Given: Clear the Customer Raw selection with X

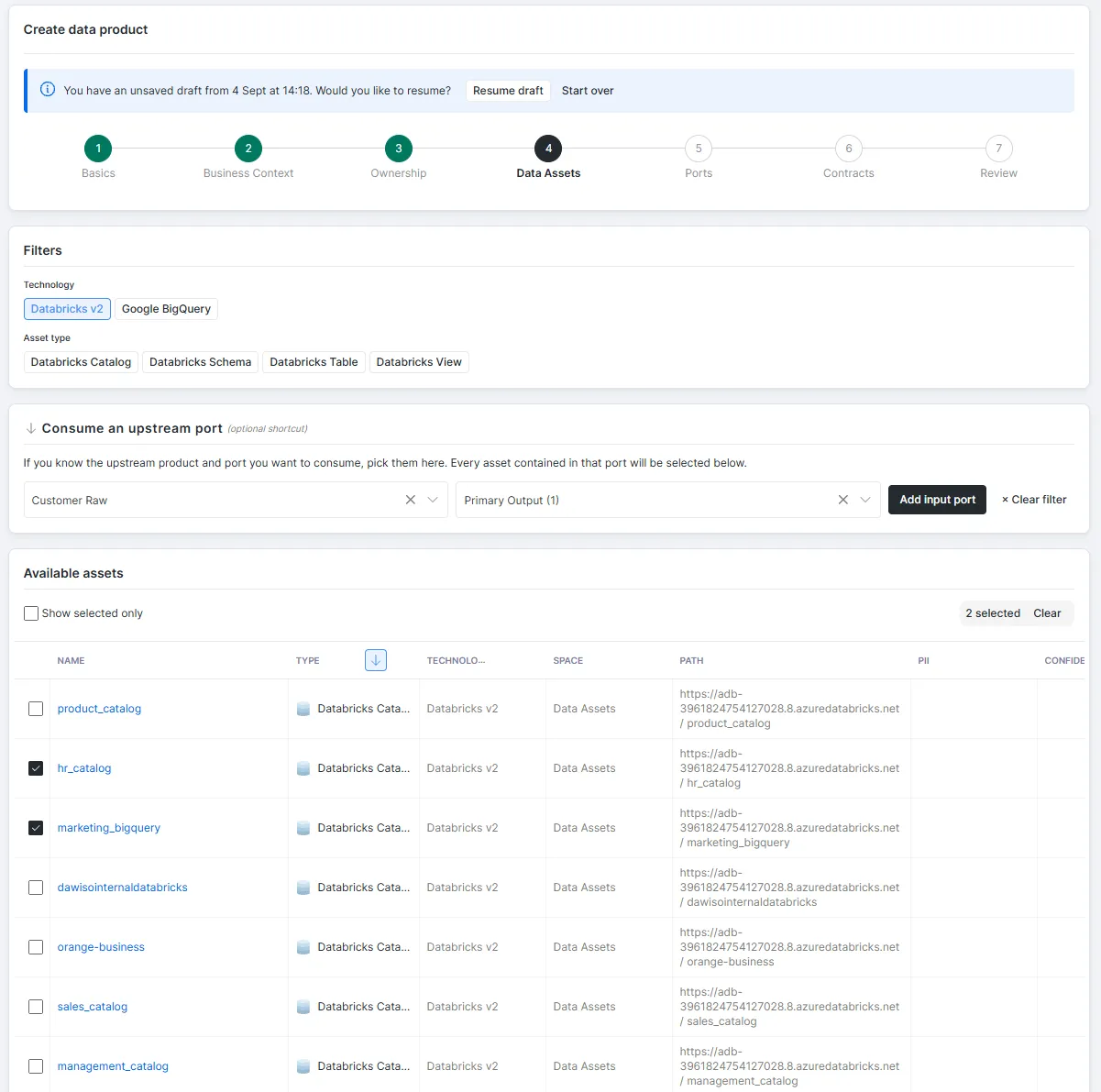Looking at the screenshot, I should pyautogui.click(x=411, y=500).
